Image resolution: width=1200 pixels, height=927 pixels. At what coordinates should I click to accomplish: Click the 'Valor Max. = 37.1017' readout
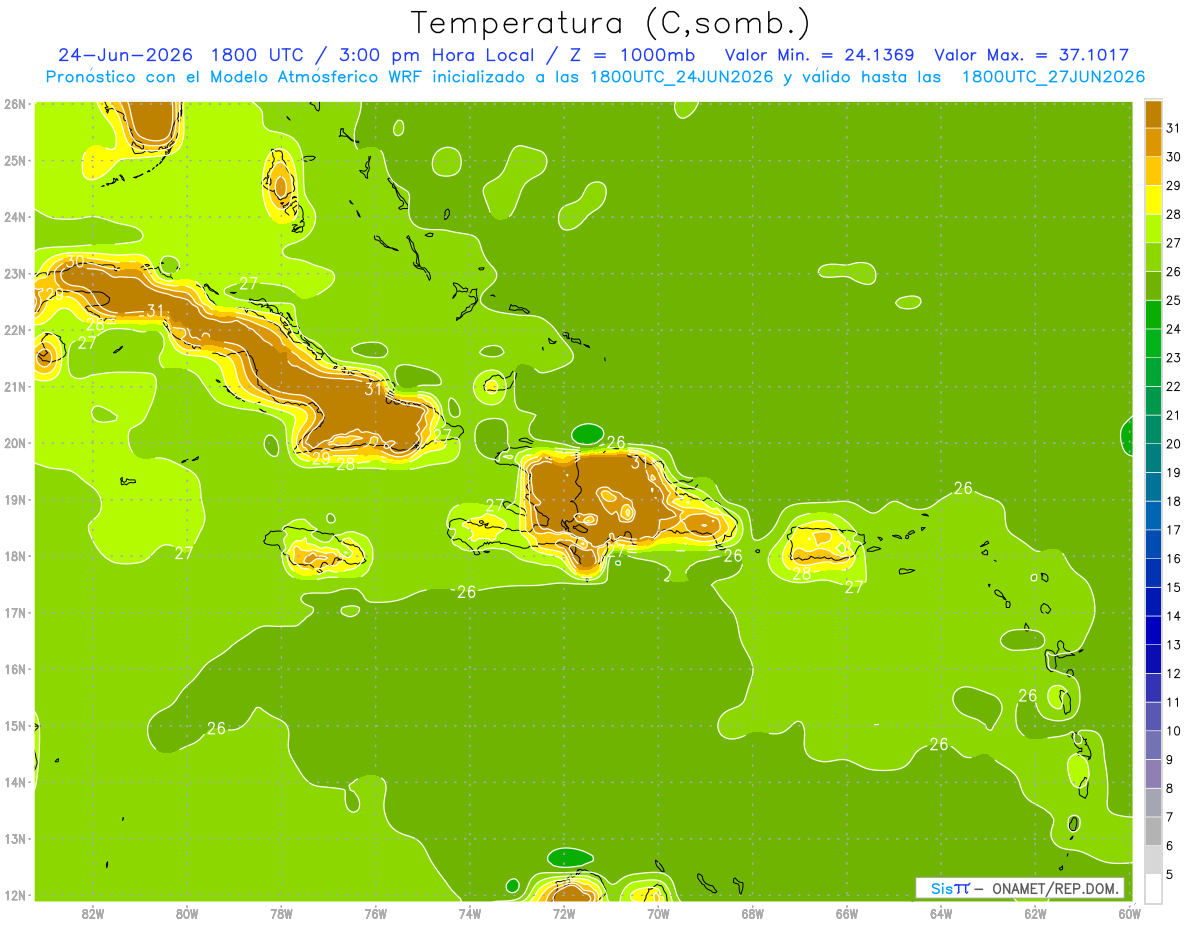point(1032,55)
